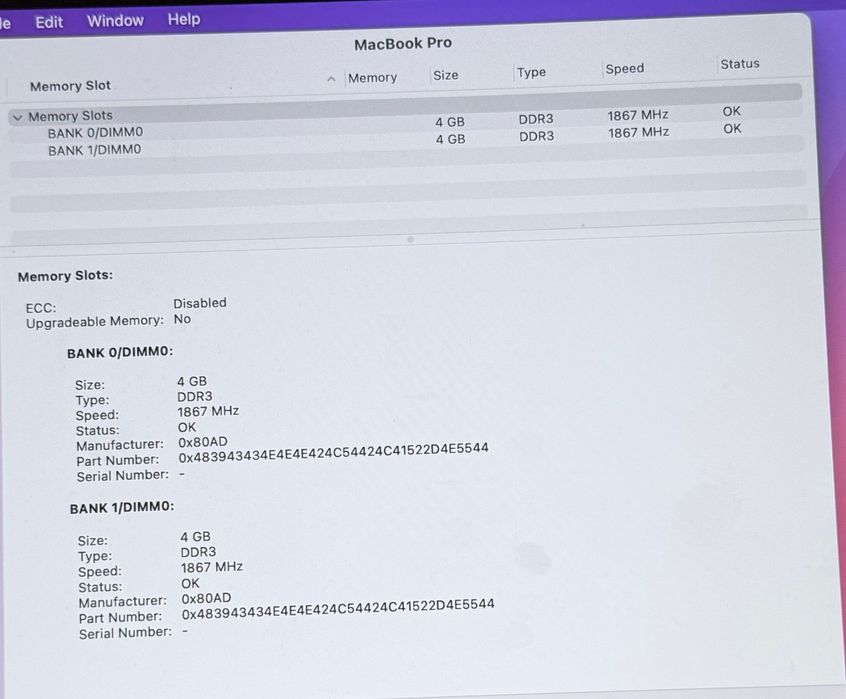This screenshot has width=846, height=699.
Task: Sort by Memory Slot column header
Action: point(70,86)
